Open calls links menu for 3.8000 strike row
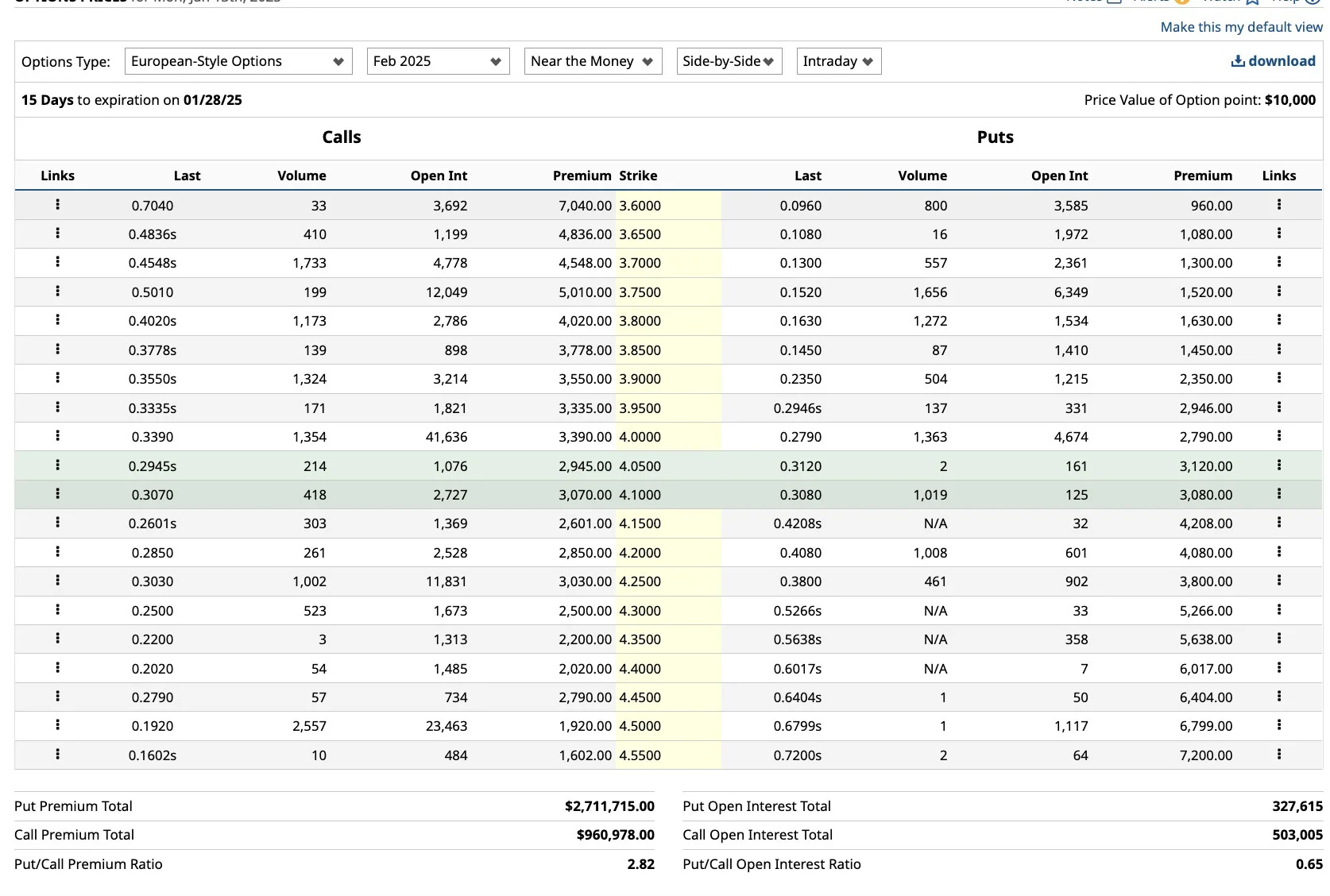1330x896 pixels. point(57,320)
